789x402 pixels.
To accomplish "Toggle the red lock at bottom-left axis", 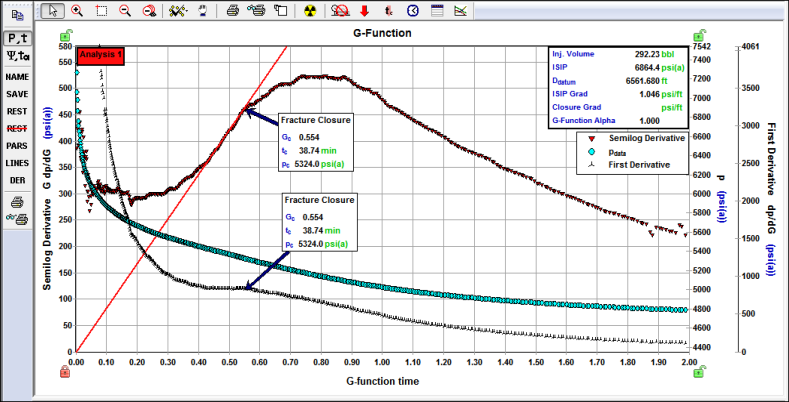I will tap(64, 371).
